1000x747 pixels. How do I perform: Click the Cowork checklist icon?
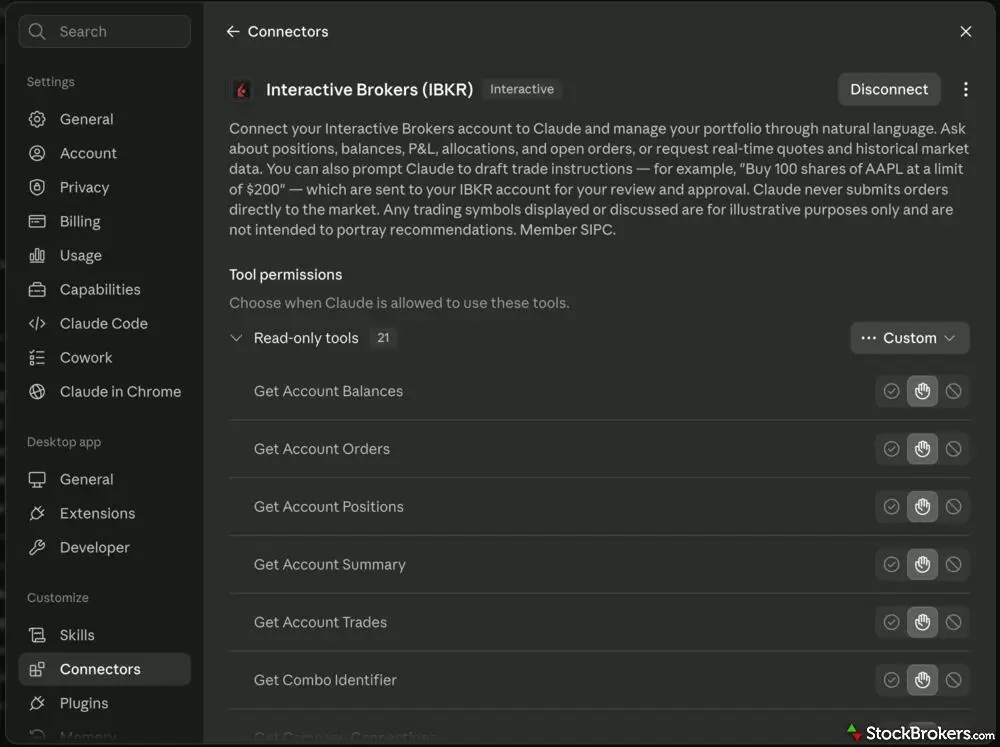(x=37, y=357)
